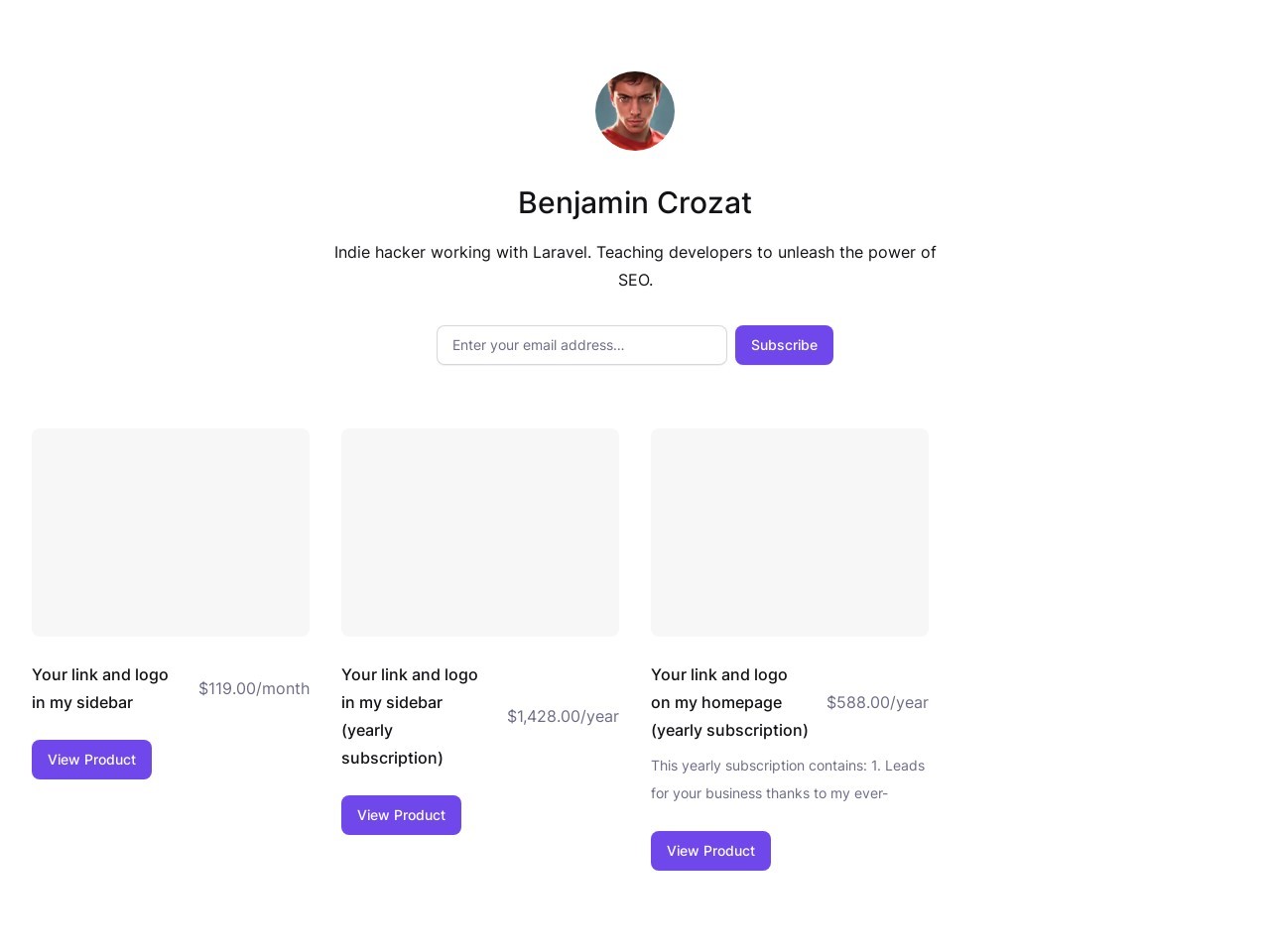1270x952 pixels.
Task: Click the $588.00/year price label
Action: (x=877, y=702)
